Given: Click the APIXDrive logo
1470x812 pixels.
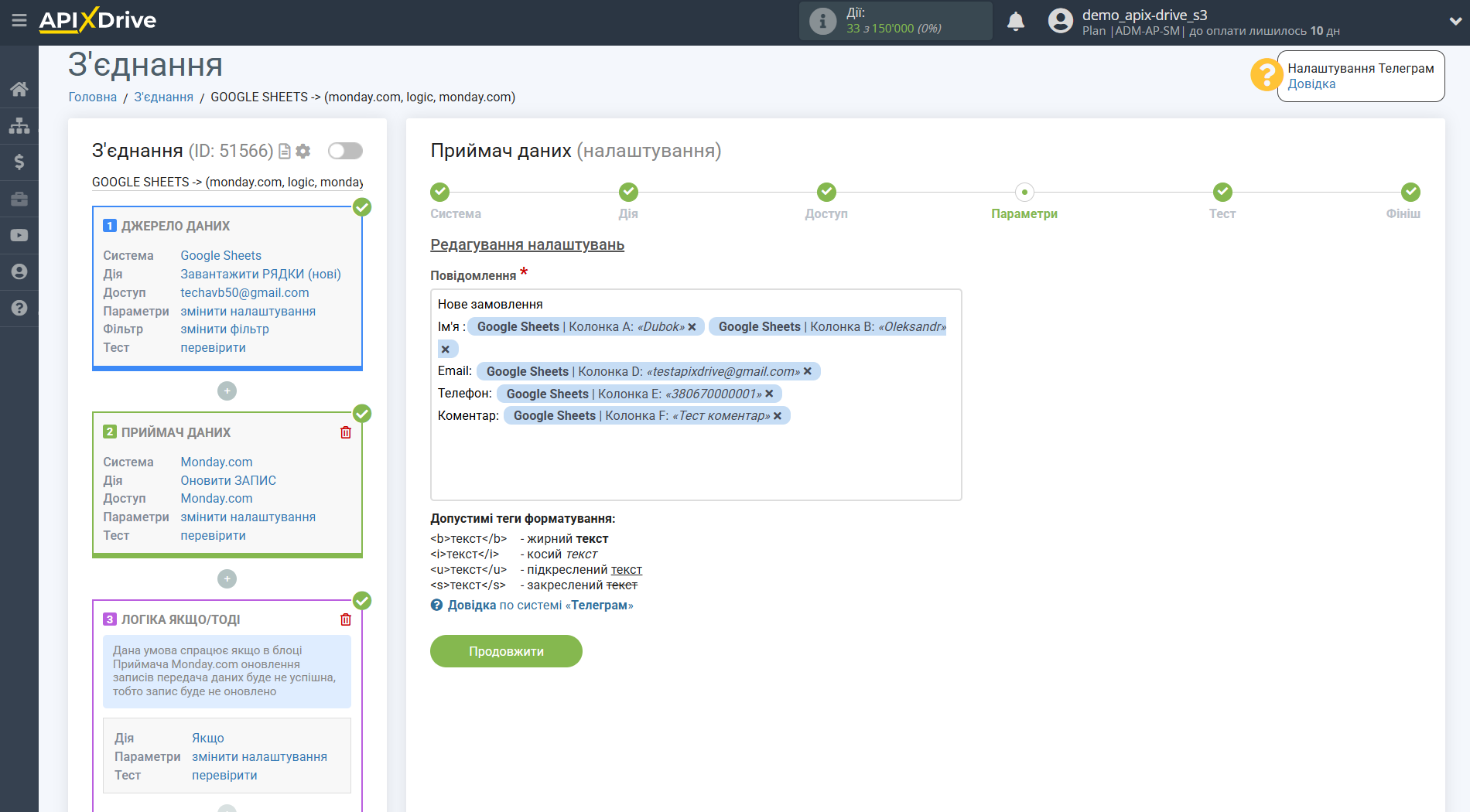Looking at the screenshot, I should click(x=98, y=20).
